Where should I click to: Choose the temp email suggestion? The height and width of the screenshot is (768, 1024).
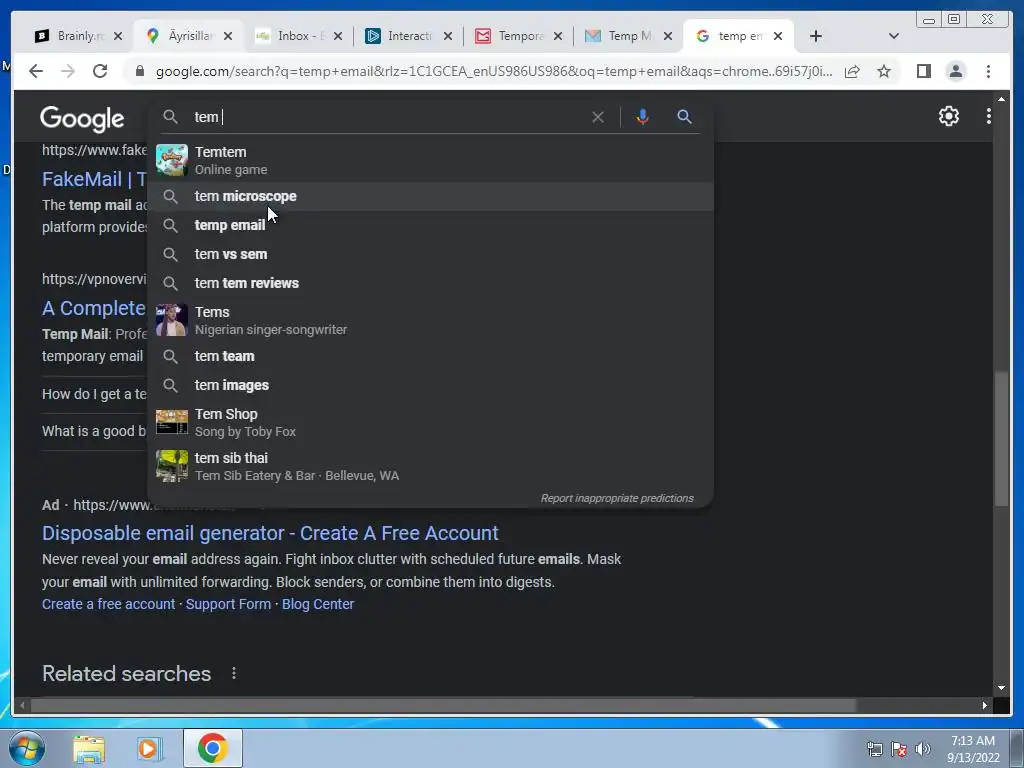pyautogui.click(x=430, y=225)
